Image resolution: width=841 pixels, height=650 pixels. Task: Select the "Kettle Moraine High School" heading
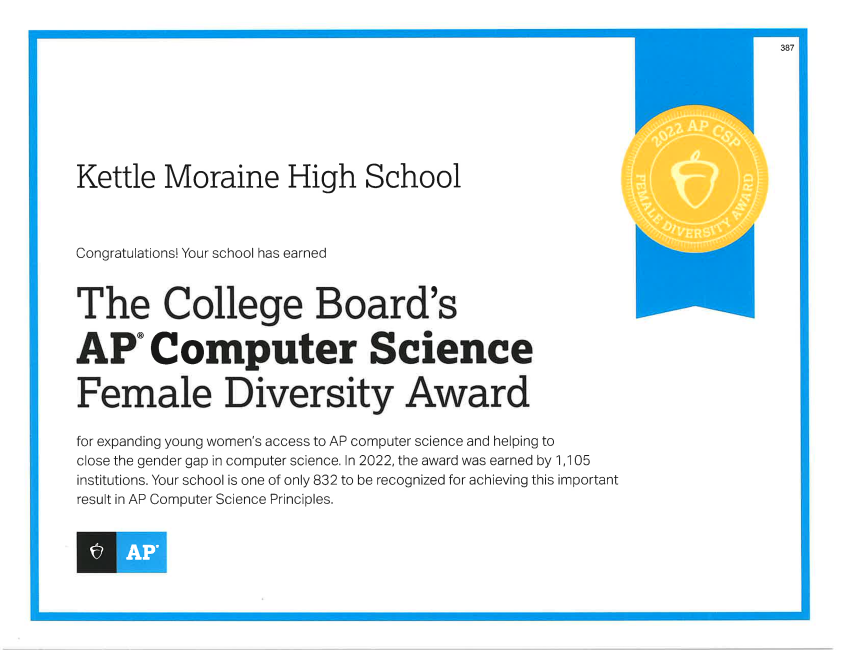268,178
